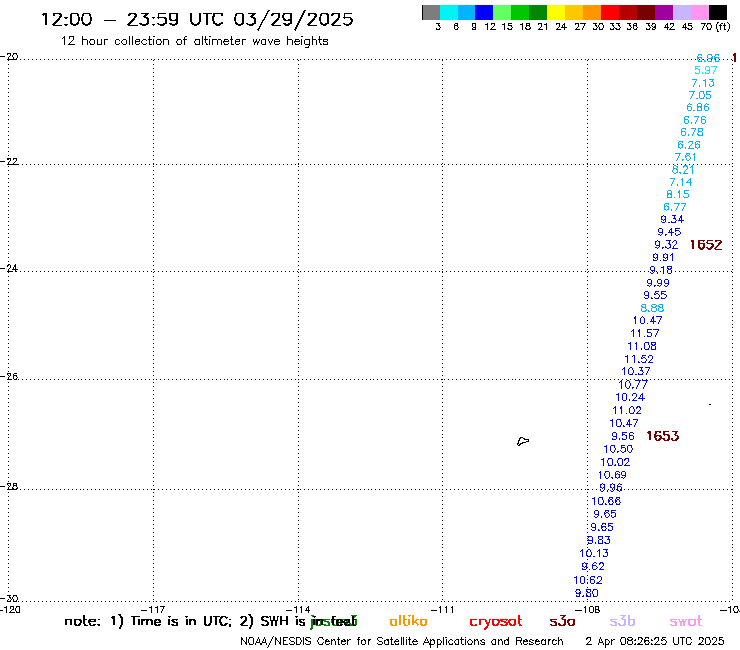Click the 8.15 wave height value

[x=678, y=194]
